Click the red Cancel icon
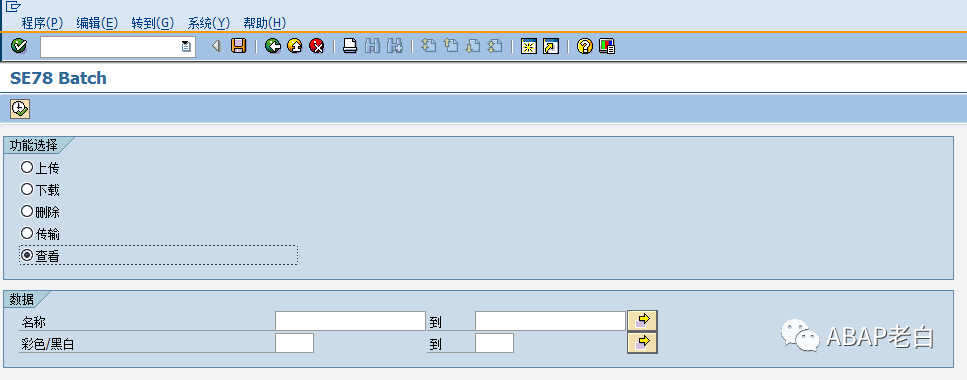 [316, 46]
